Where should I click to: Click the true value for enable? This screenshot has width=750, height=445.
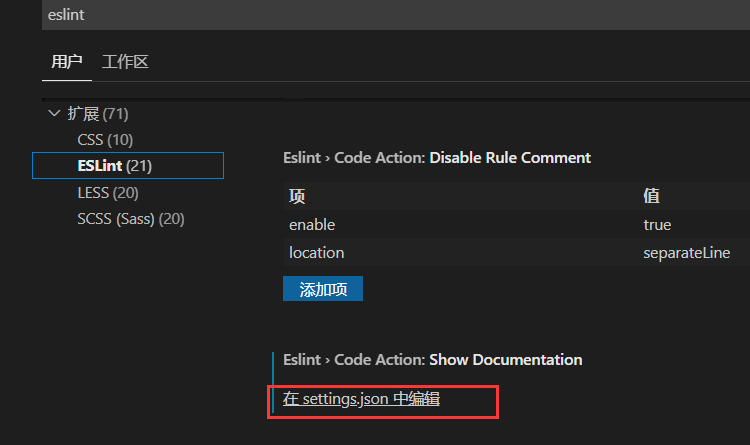click(x=657, y=224)
